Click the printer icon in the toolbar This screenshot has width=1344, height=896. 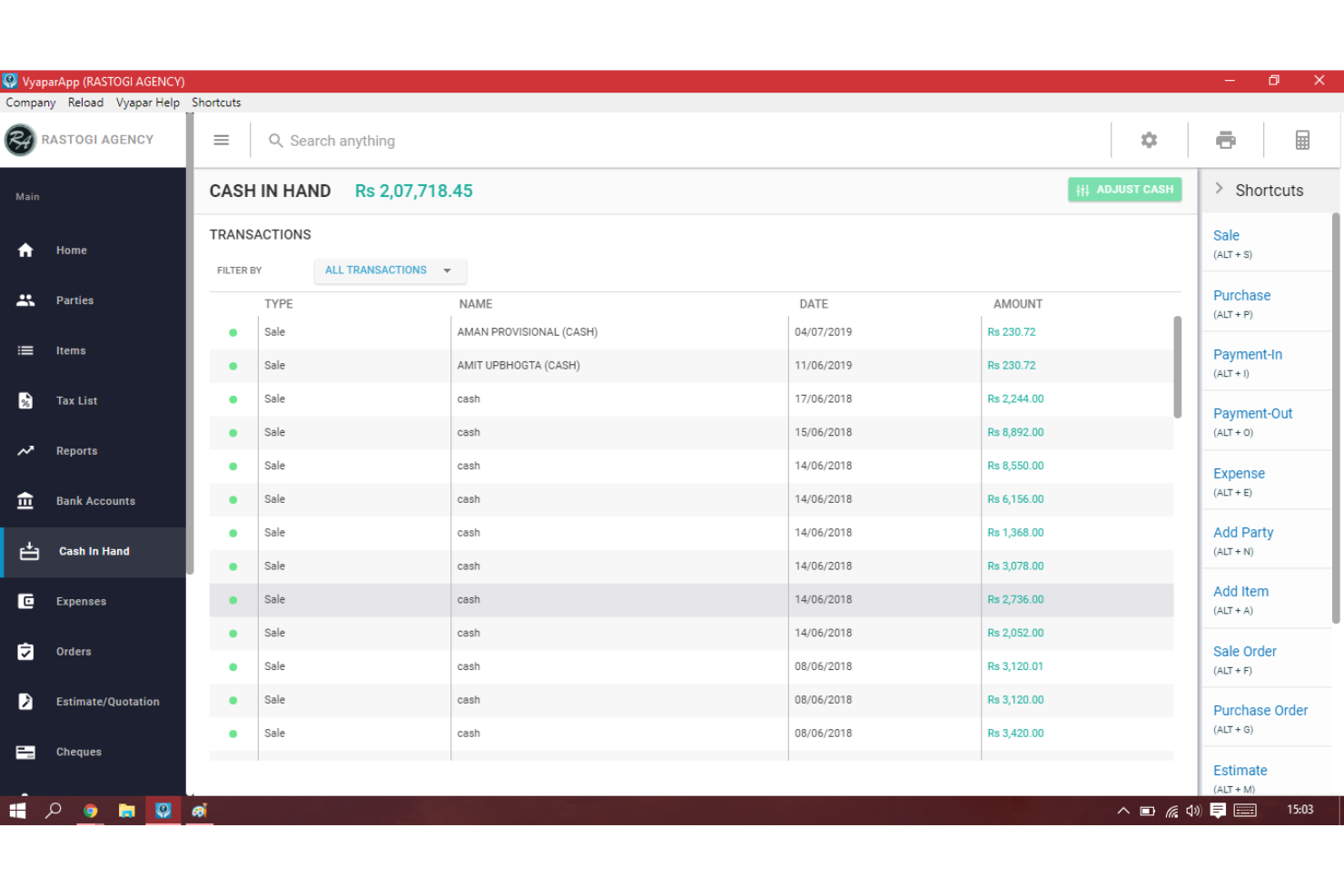pyautogui.click(x=1226, y=140)
